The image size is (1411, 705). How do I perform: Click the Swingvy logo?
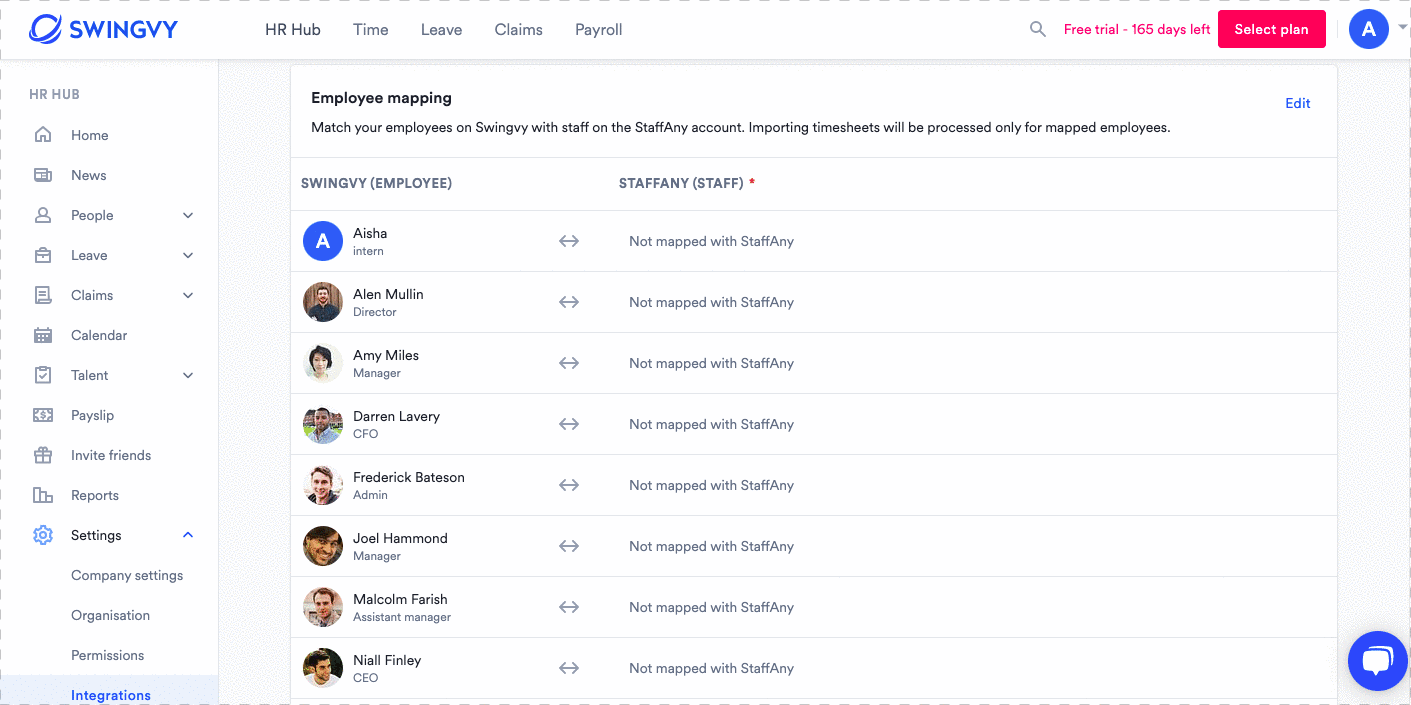click(x=103, y=29)
